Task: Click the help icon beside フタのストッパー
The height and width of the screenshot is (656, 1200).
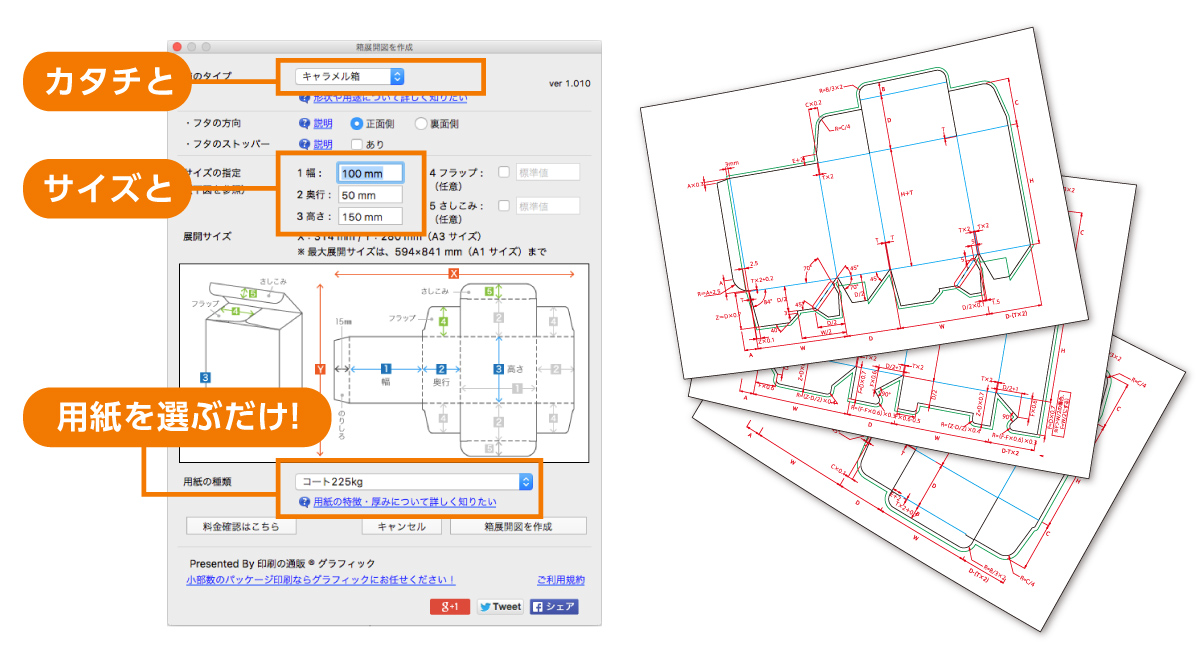Action: (x=303, y=144)
